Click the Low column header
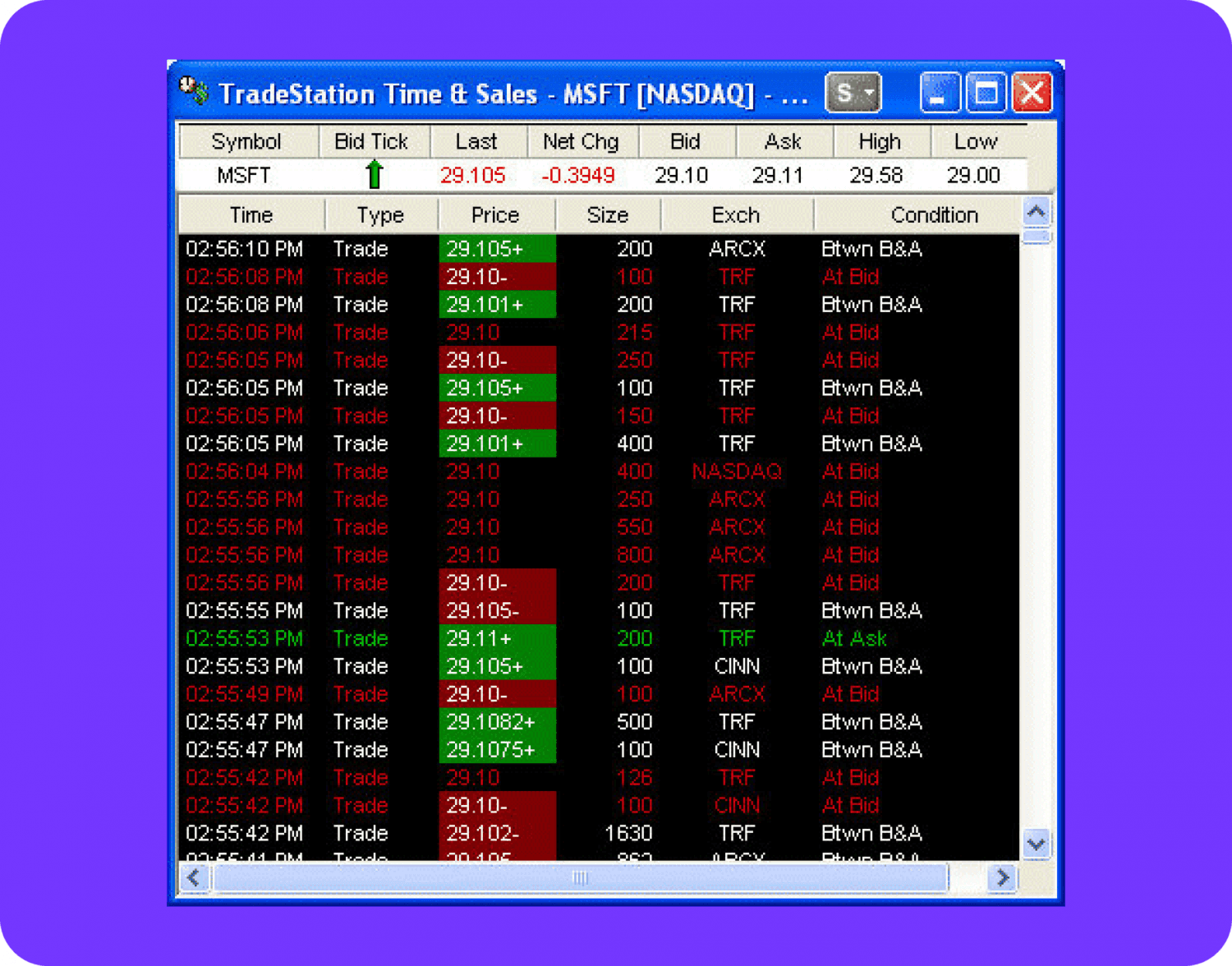1232x966 pixels. coord(977,142)
